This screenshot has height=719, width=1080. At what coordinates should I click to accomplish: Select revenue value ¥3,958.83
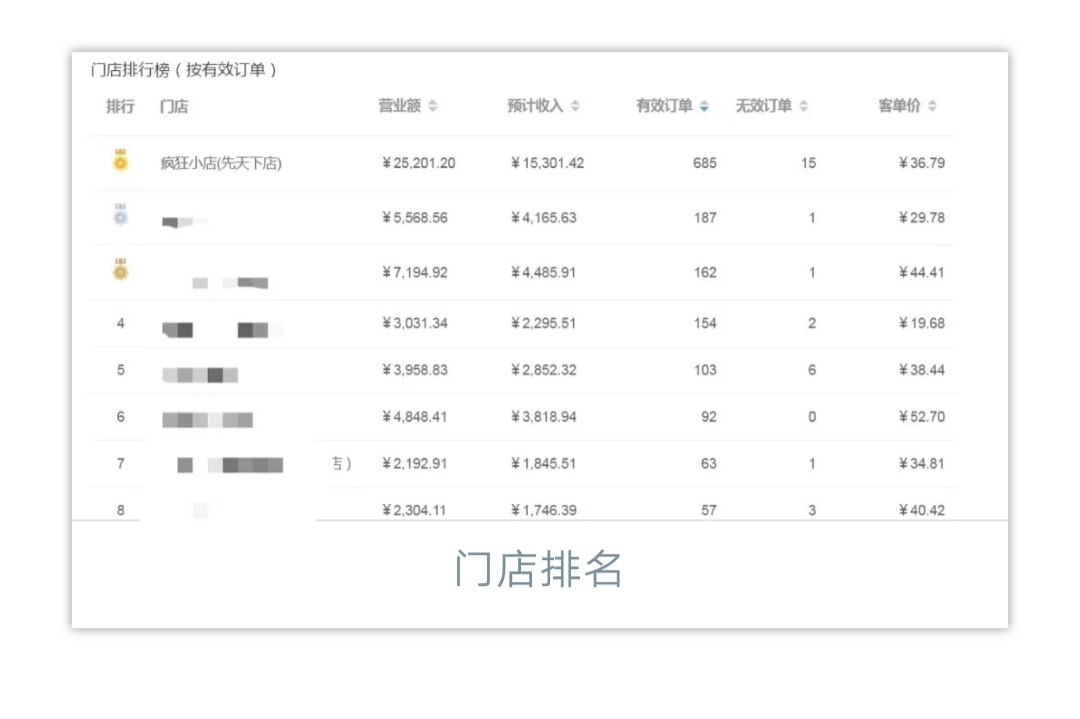pos(415,370)
